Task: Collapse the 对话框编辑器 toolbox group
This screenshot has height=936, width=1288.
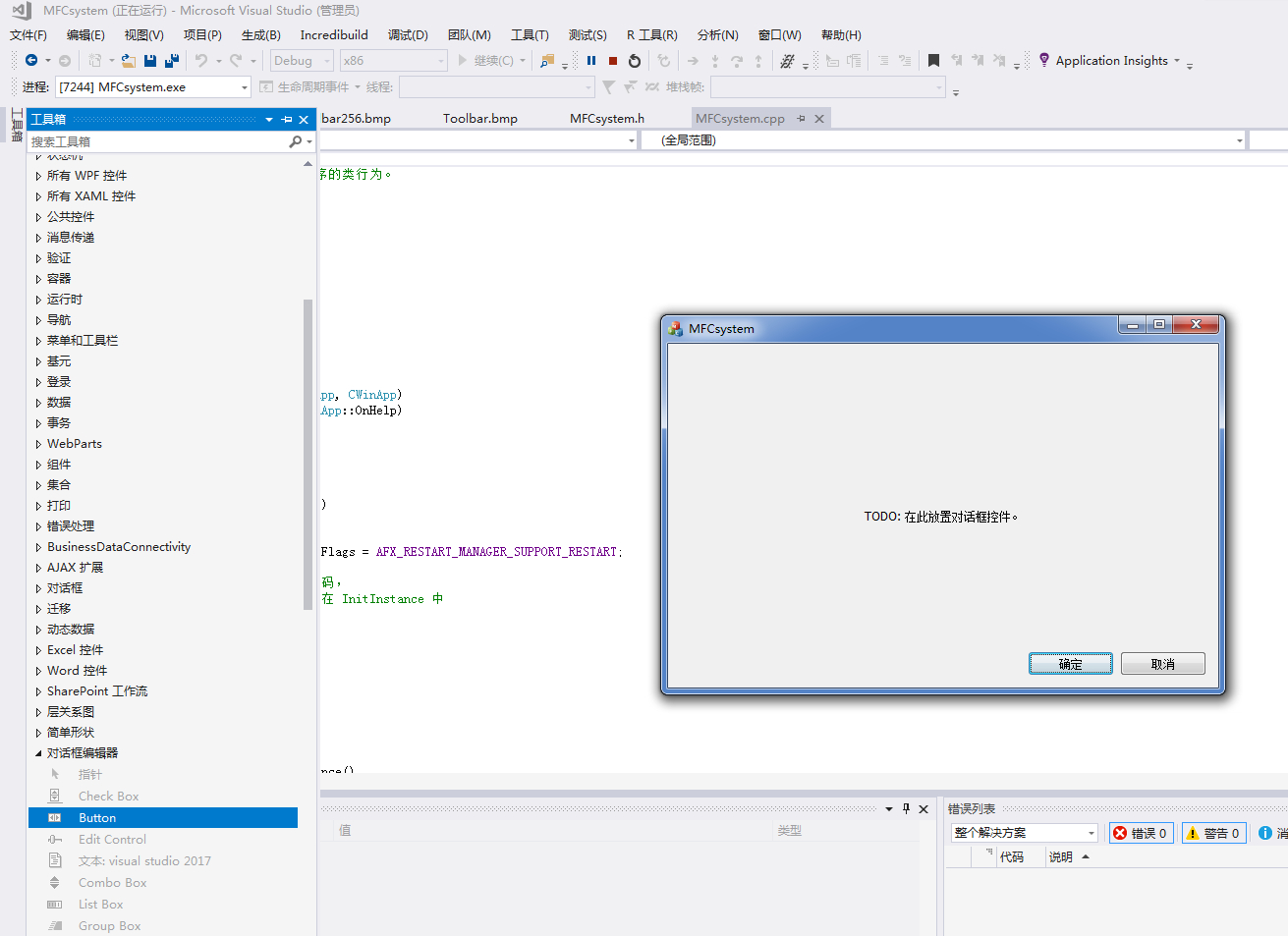Action: (x=38, y=753)
